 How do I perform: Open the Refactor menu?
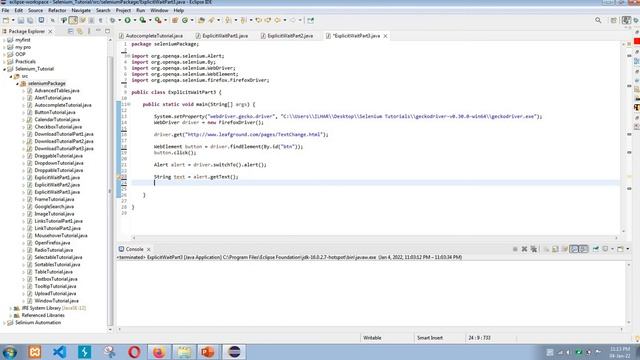pyautogui.click(x=57, y=10)
